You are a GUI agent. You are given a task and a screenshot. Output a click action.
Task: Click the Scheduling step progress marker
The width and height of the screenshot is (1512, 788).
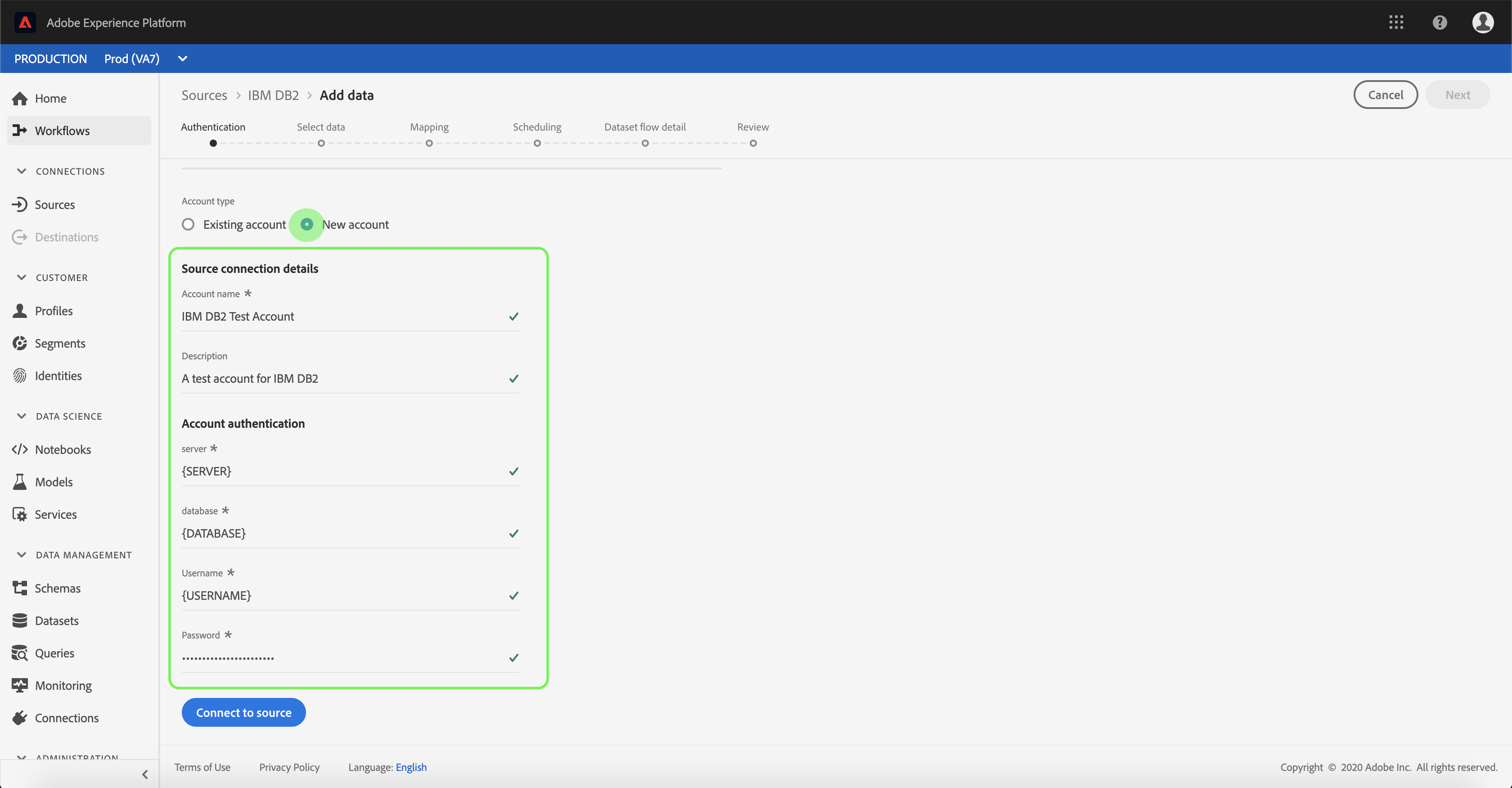pos(537,143)
